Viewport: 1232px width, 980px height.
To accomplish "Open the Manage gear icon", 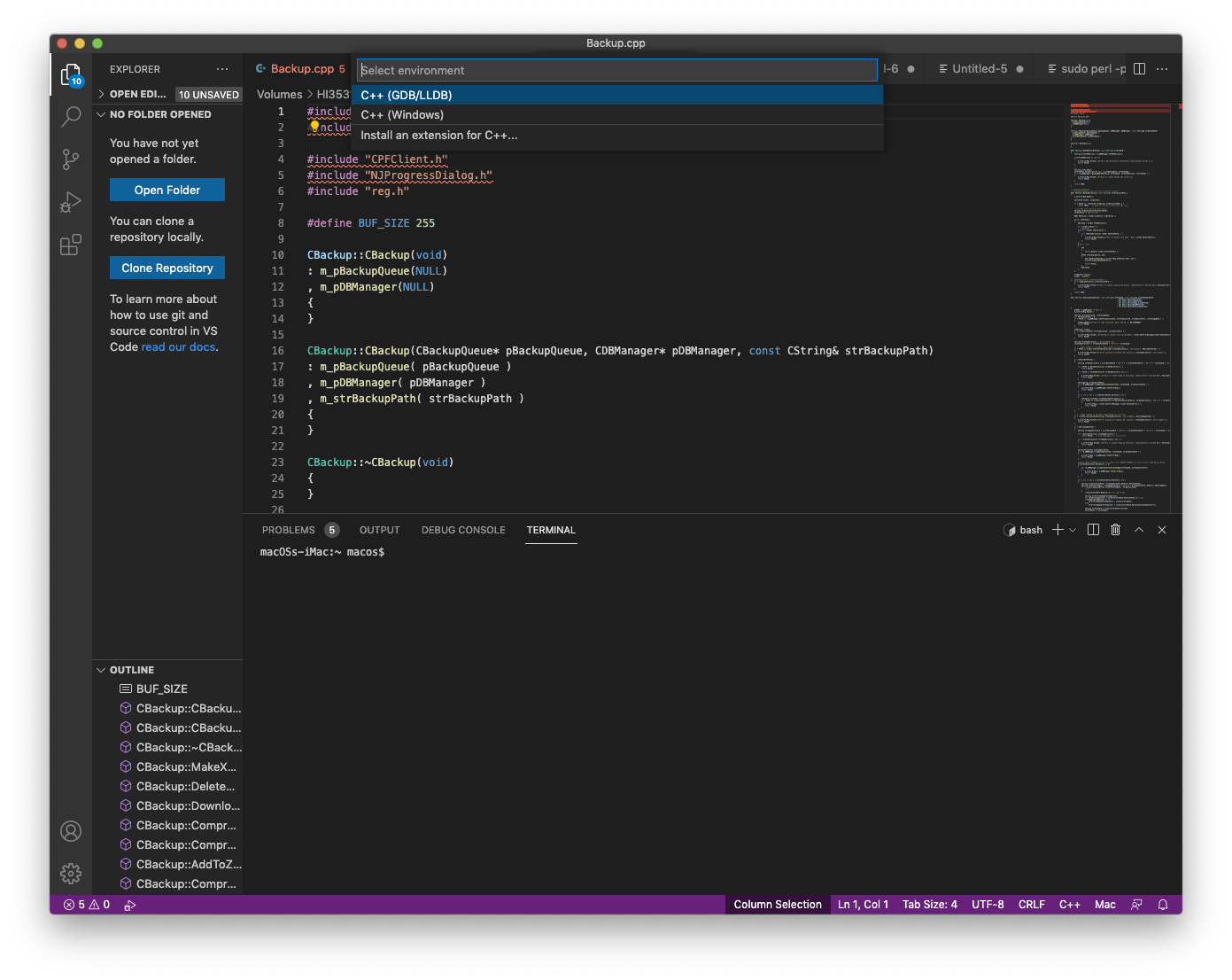I will coord(71,874).
